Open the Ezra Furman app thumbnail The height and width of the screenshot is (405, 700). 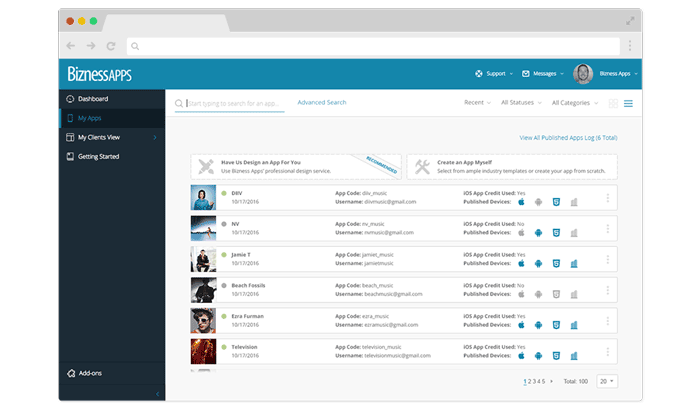click(203, 321)
